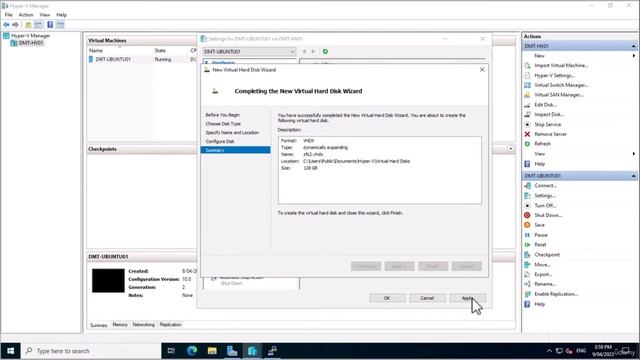Click the Forward arrow in Hyper-V Manager toolbar
Viewport: 640px width, 360px height.
tap(16, 25)
